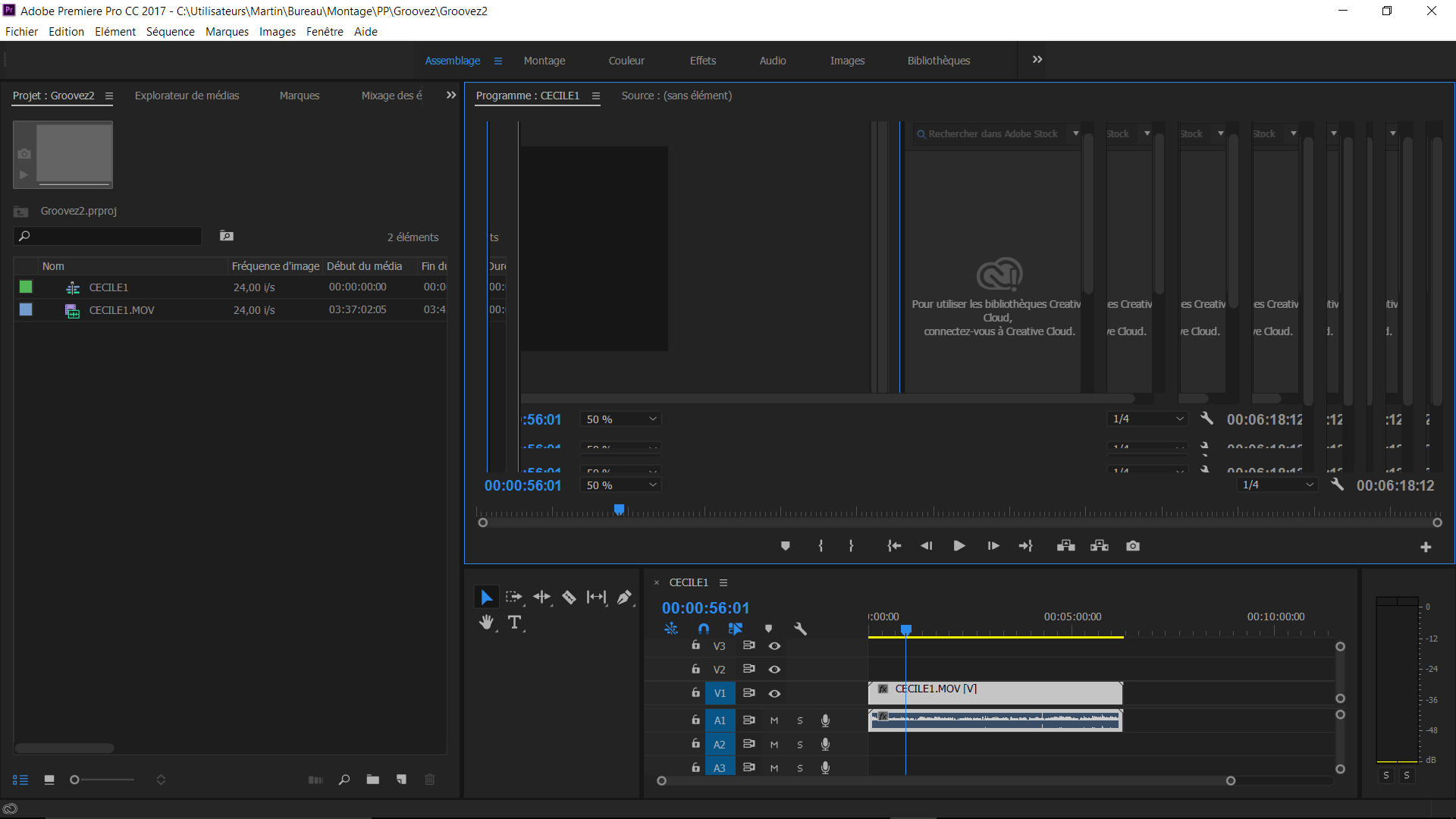Viewport: 1456px width, 819px height.
Task: Export frame with camera icon
Action: tap(1133, 546)
